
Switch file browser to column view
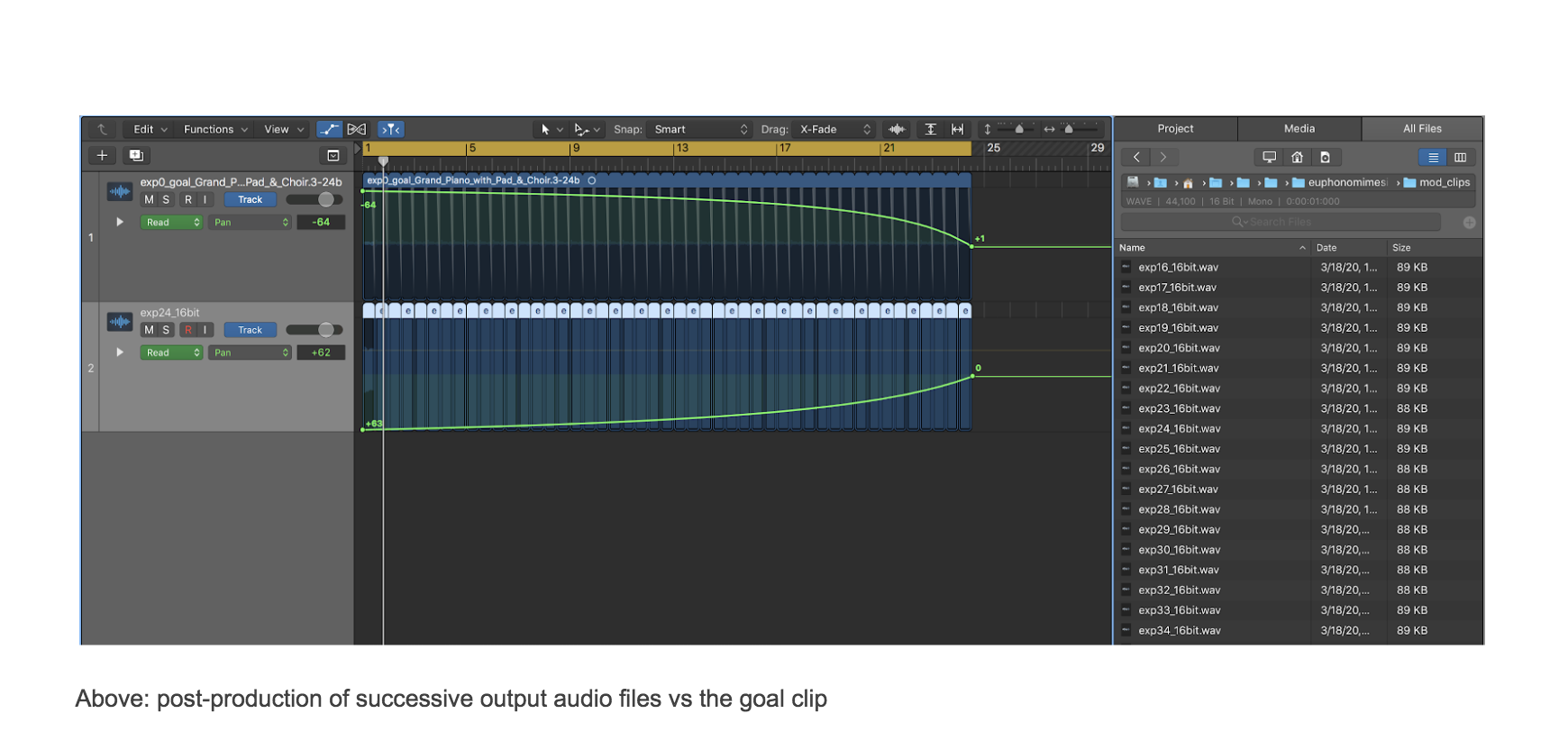pos(1460,158)
